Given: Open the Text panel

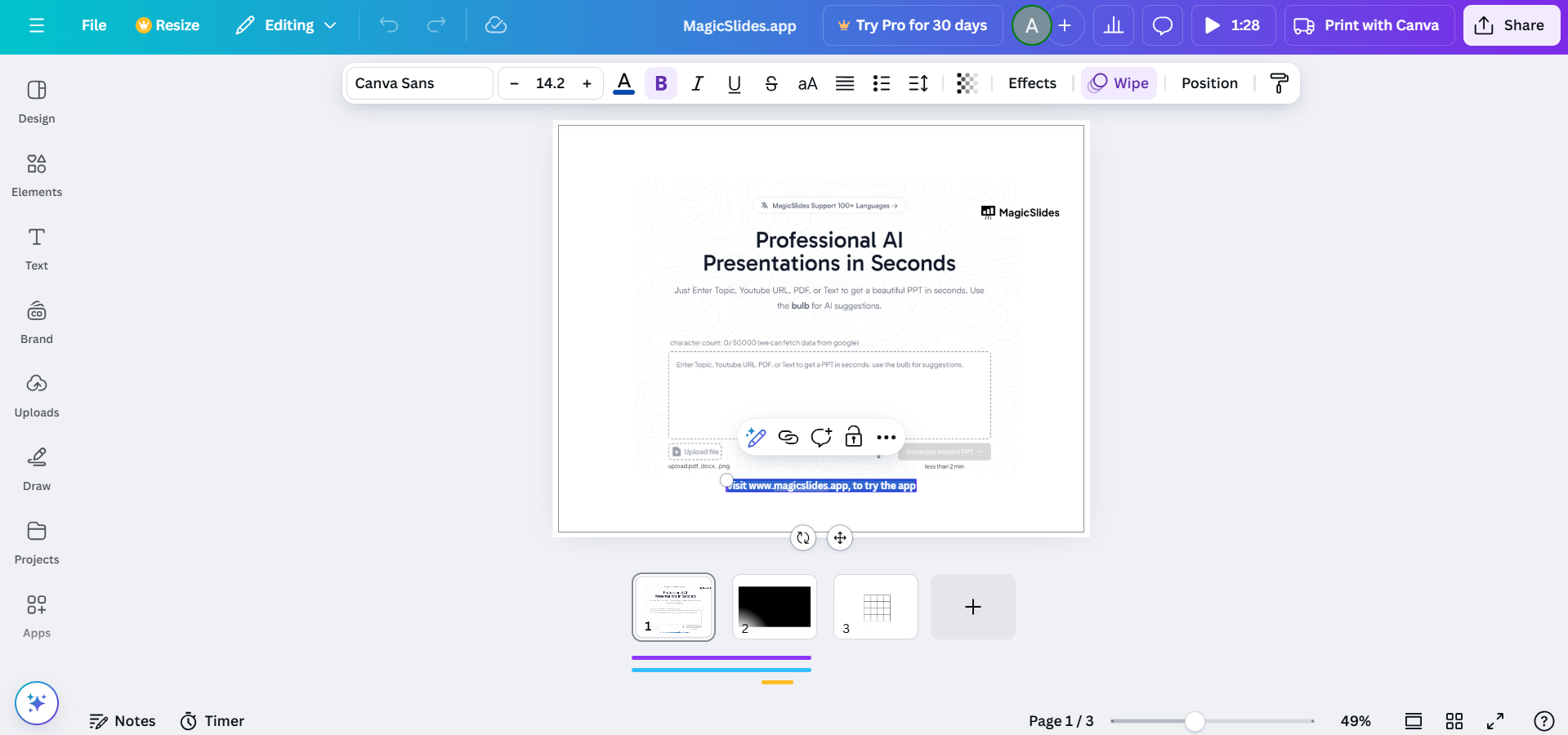Looking at the screenshot, I should click(37, 248).
